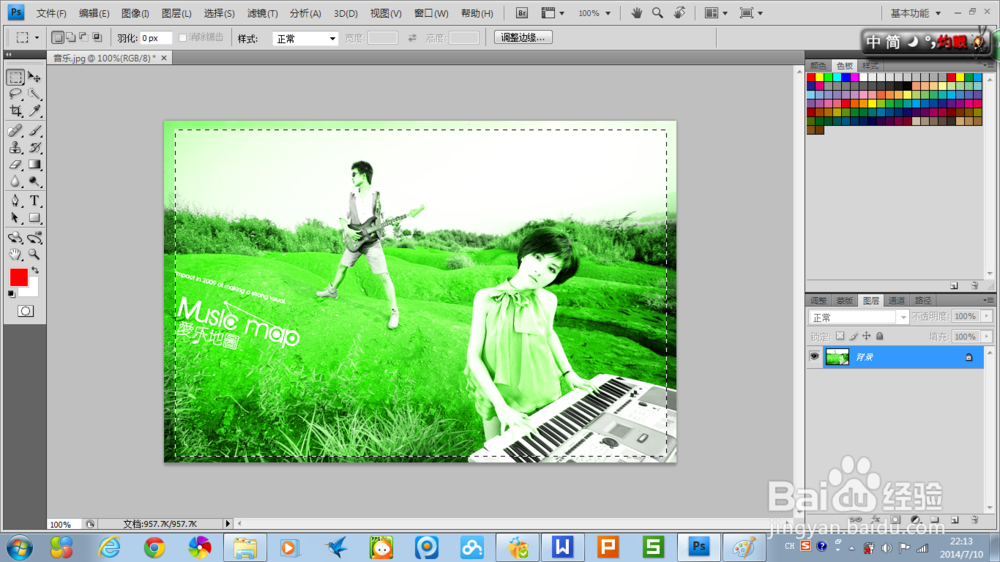Select the Clone Stamp tool
The image size is (1000, 562).
[x=15, y=147]
